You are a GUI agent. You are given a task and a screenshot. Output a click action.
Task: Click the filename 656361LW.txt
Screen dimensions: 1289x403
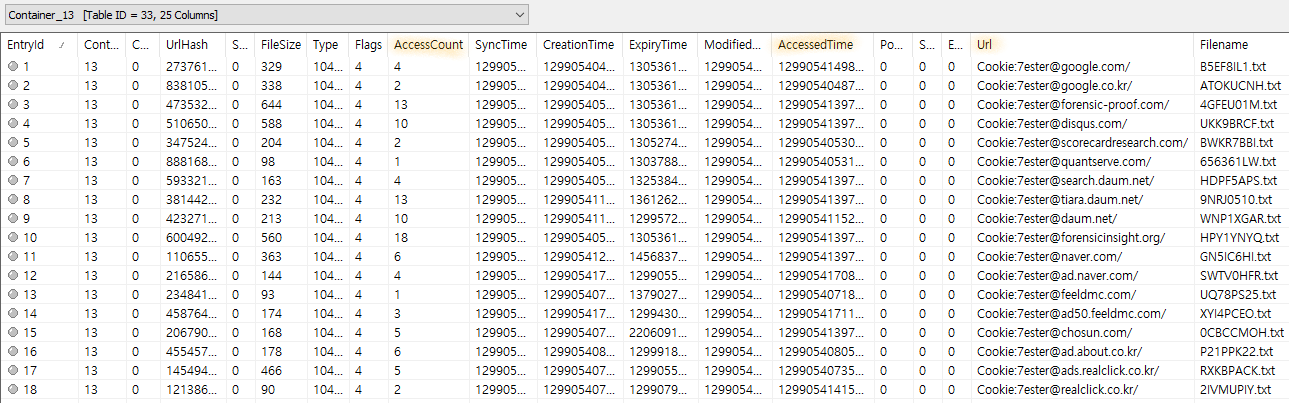click(x=1238, y=161)
